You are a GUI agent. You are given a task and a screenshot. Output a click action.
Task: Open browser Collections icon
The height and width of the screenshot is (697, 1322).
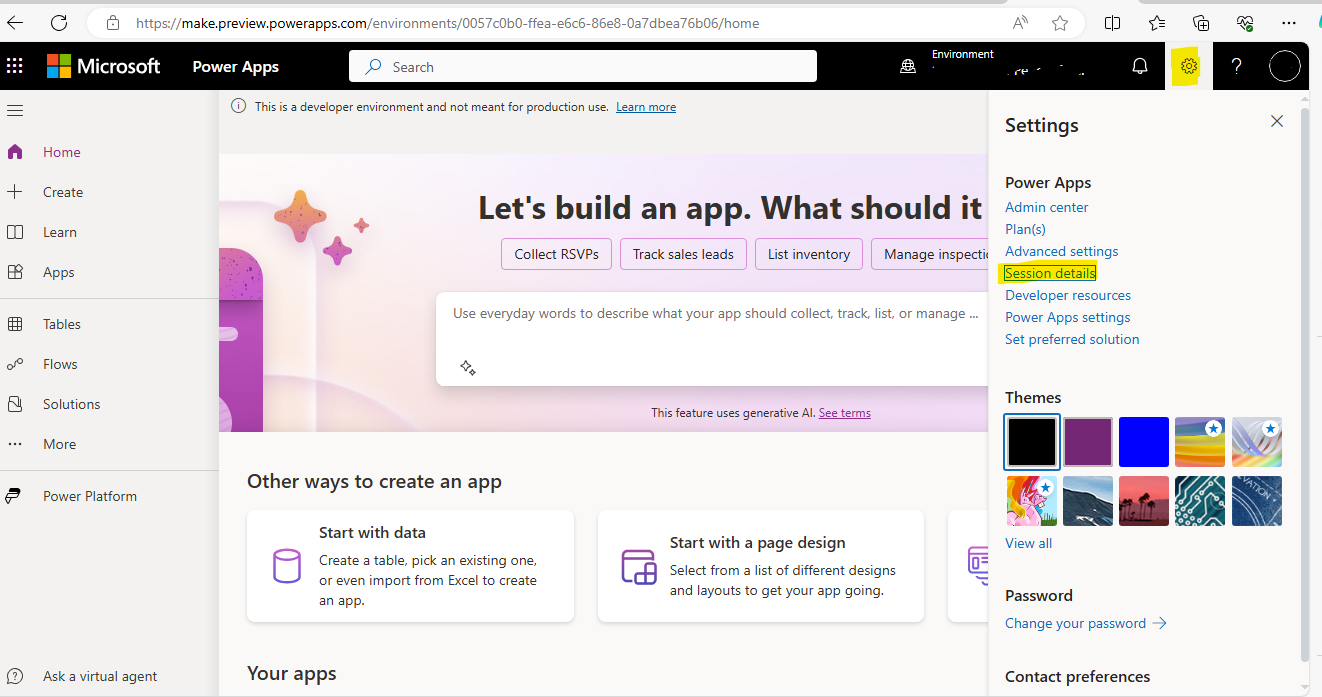click(x=1201, y=22)
